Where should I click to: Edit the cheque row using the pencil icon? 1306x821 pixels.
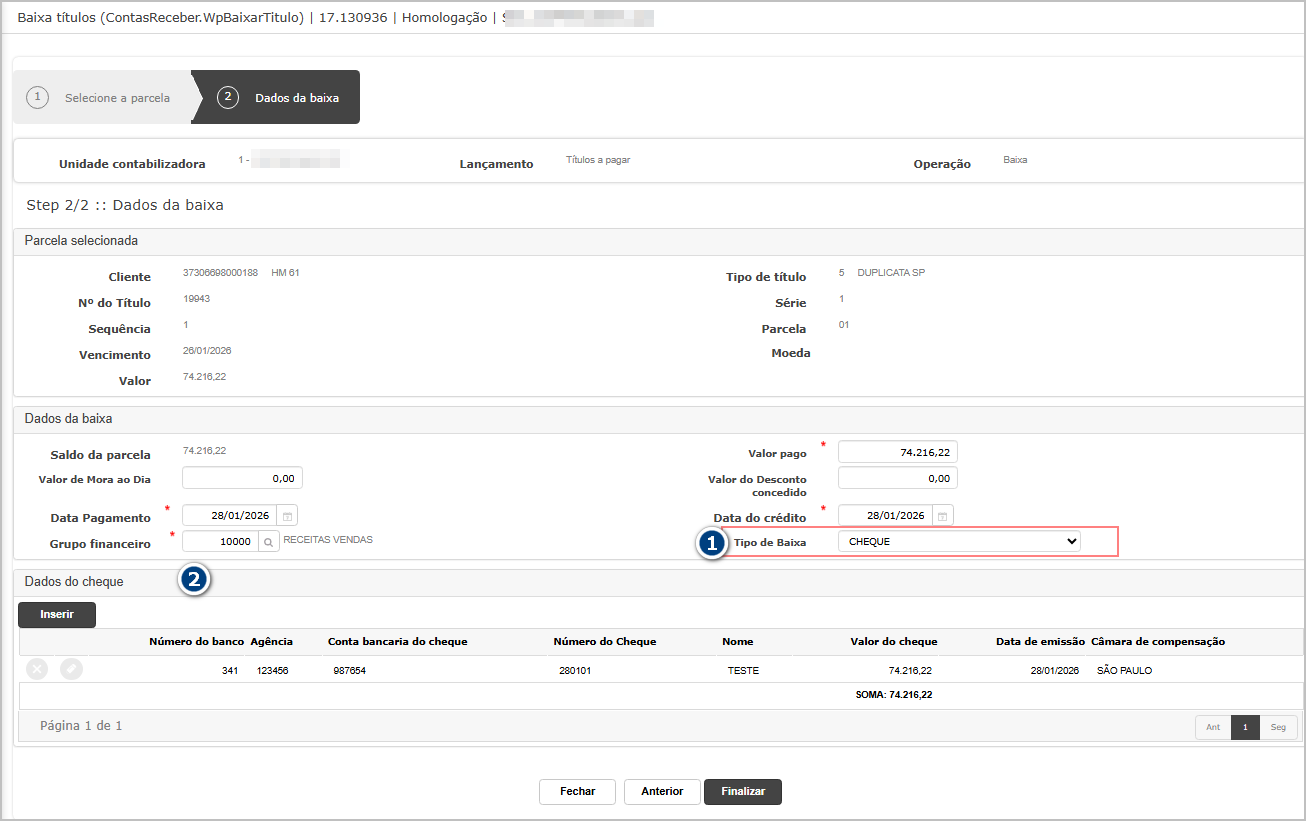[71, 670]
